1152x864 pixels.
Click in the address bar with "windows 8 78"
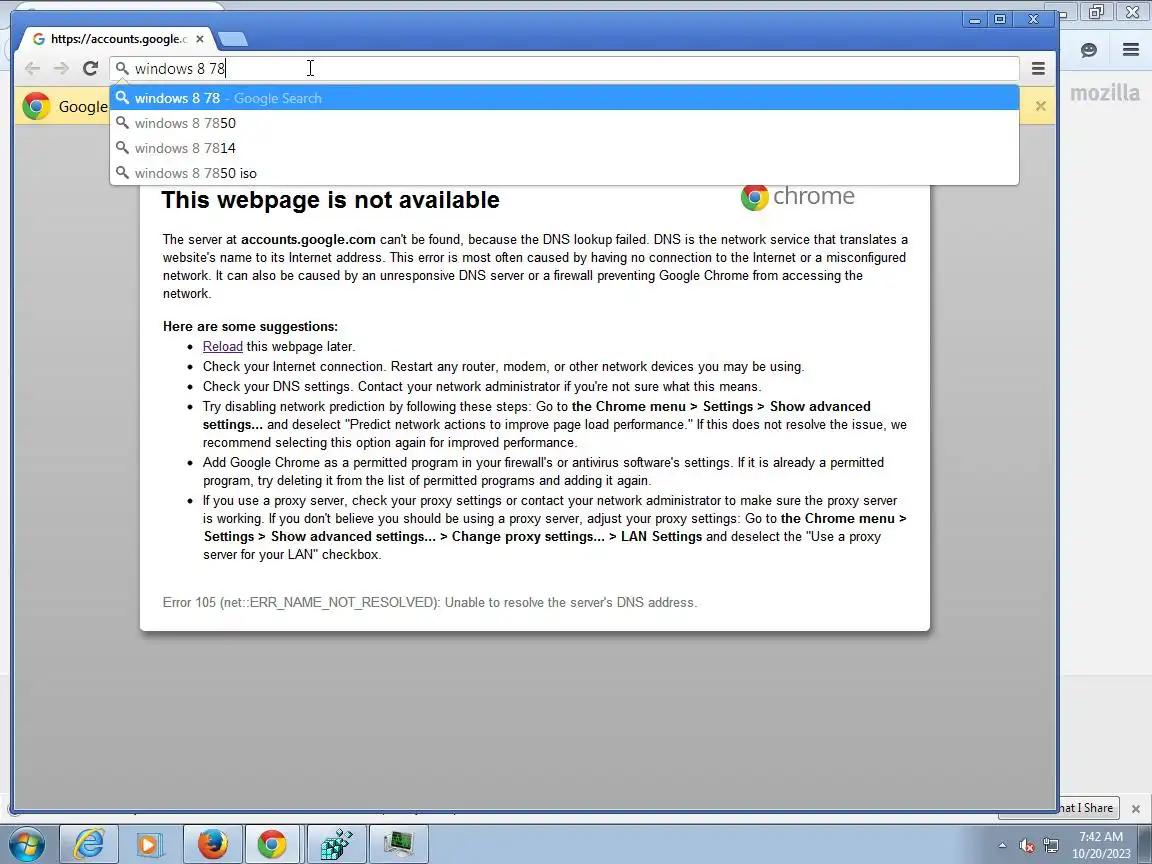(564, 68)
